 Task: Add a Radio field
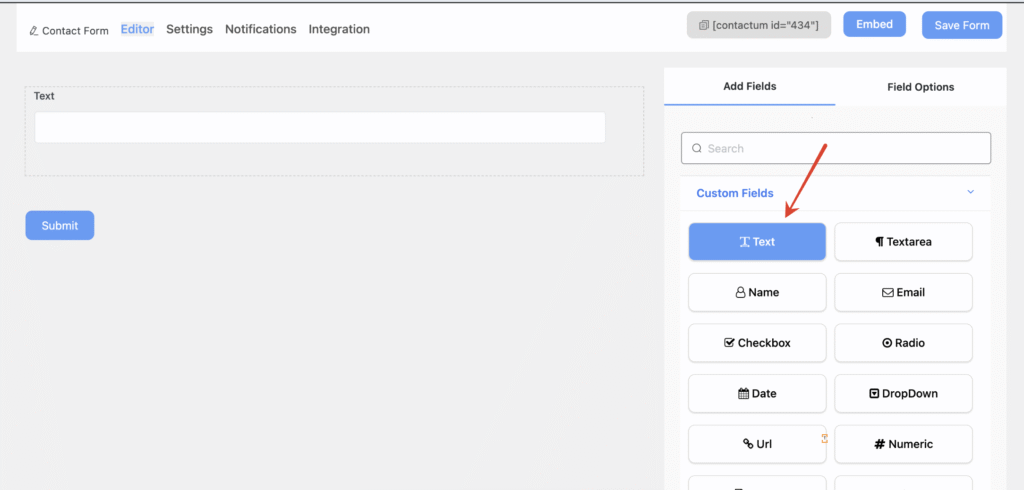click(x=903, y=343)
